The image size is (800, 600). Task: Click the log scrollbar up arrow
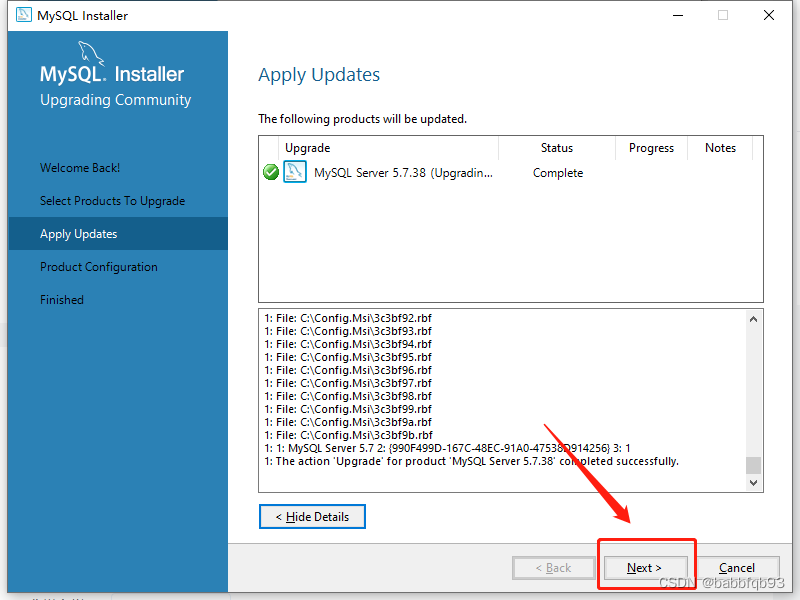click(754, 319)
